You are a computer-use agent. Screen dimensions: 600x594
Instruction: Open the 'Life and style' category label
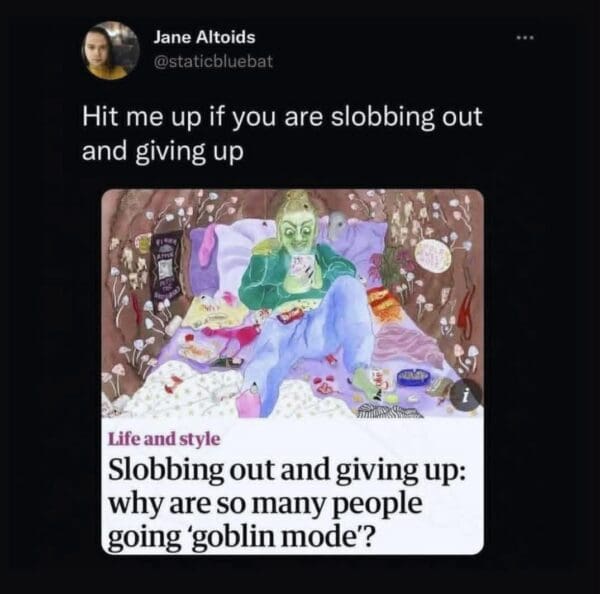pyautogui.click(x=165, y=439)
